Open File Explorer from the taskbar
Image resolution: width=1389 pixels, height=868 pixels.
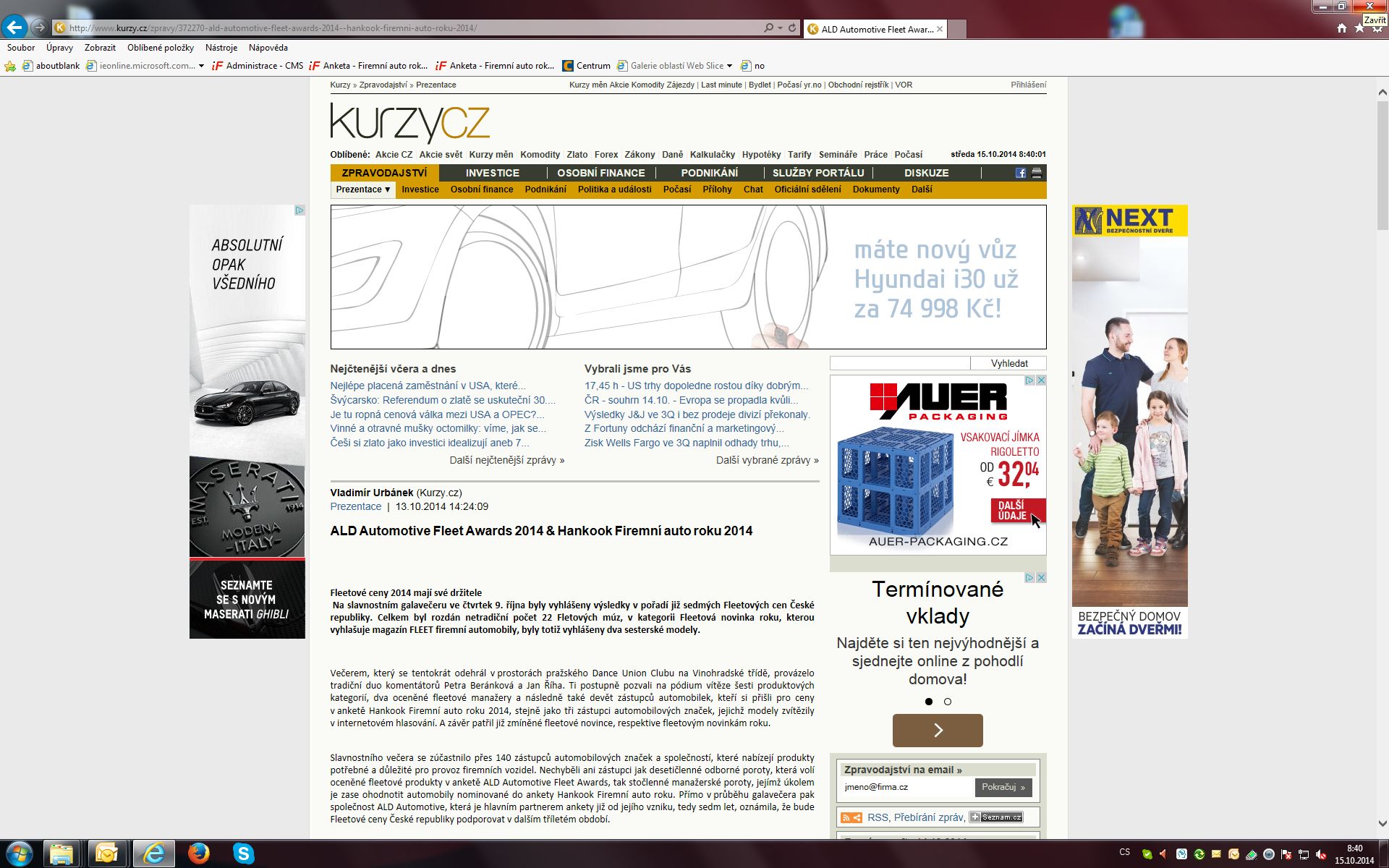coord(61,854)
